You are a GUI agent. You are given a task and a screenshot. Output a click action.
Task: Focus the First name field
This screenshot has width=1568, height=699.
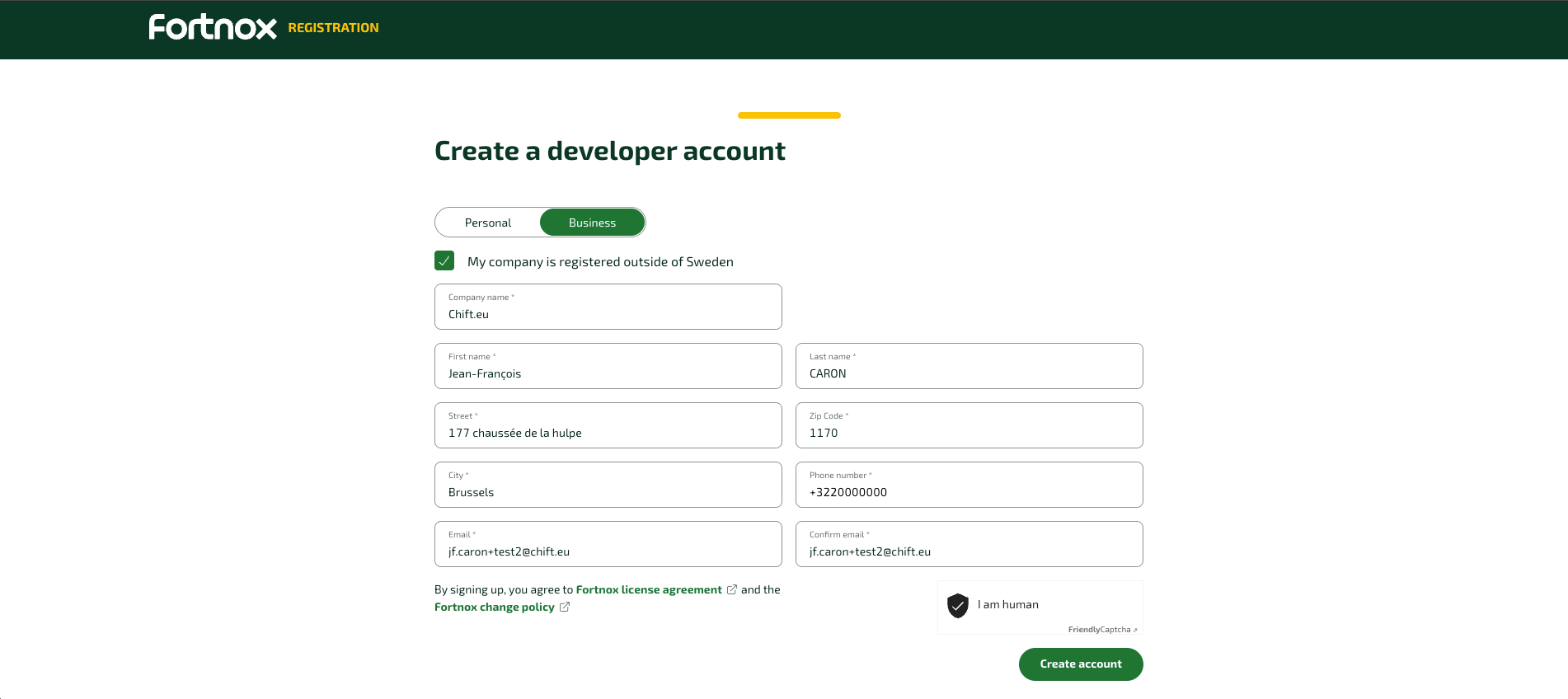click(x=608, y=366)
